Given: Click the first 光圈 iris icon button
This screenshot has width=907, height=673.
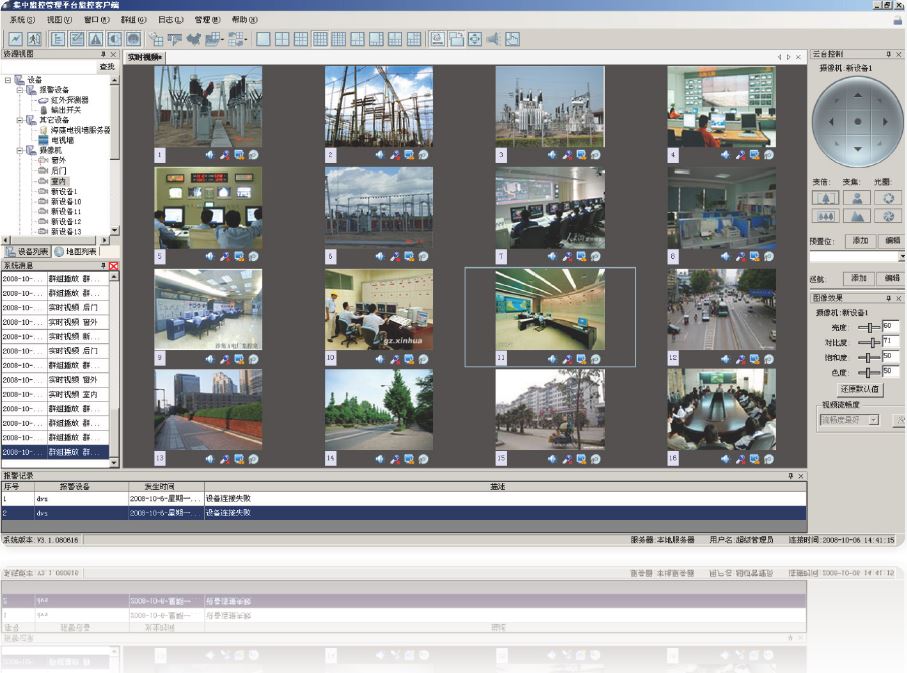Looking at the screenshot, I should 887,198.
